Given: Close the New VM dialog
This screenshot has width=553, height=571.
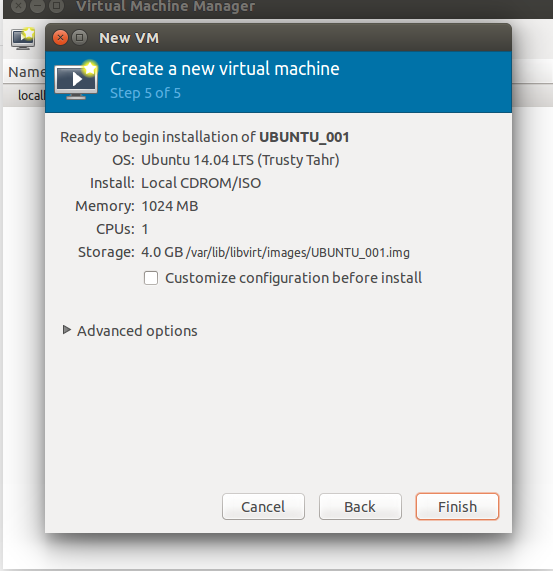Looking at the screenshot, I should [60, 38].
